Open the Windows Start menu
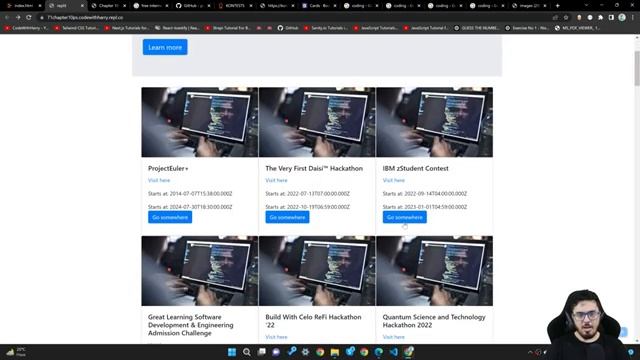The width and height of the screenshot is (640, 360). [x=232, y=352]
